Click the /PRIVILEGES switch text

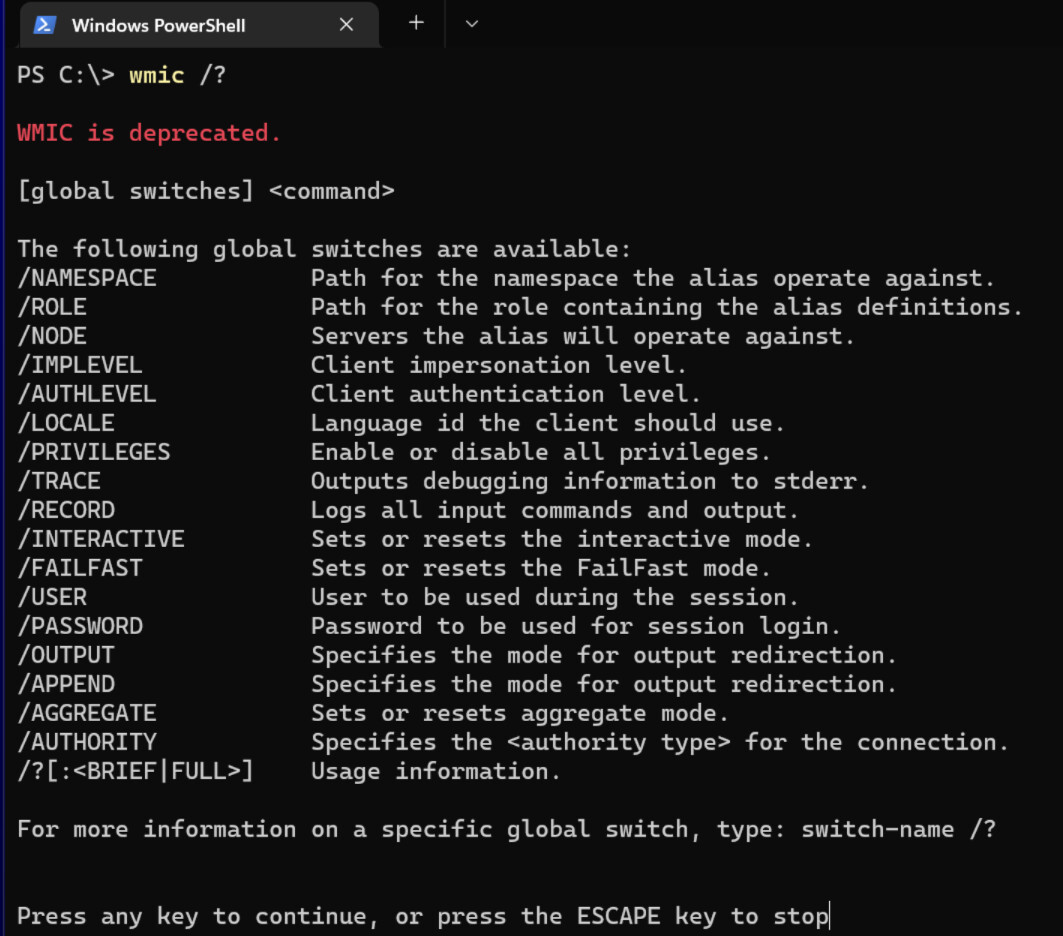pos(94,452)
